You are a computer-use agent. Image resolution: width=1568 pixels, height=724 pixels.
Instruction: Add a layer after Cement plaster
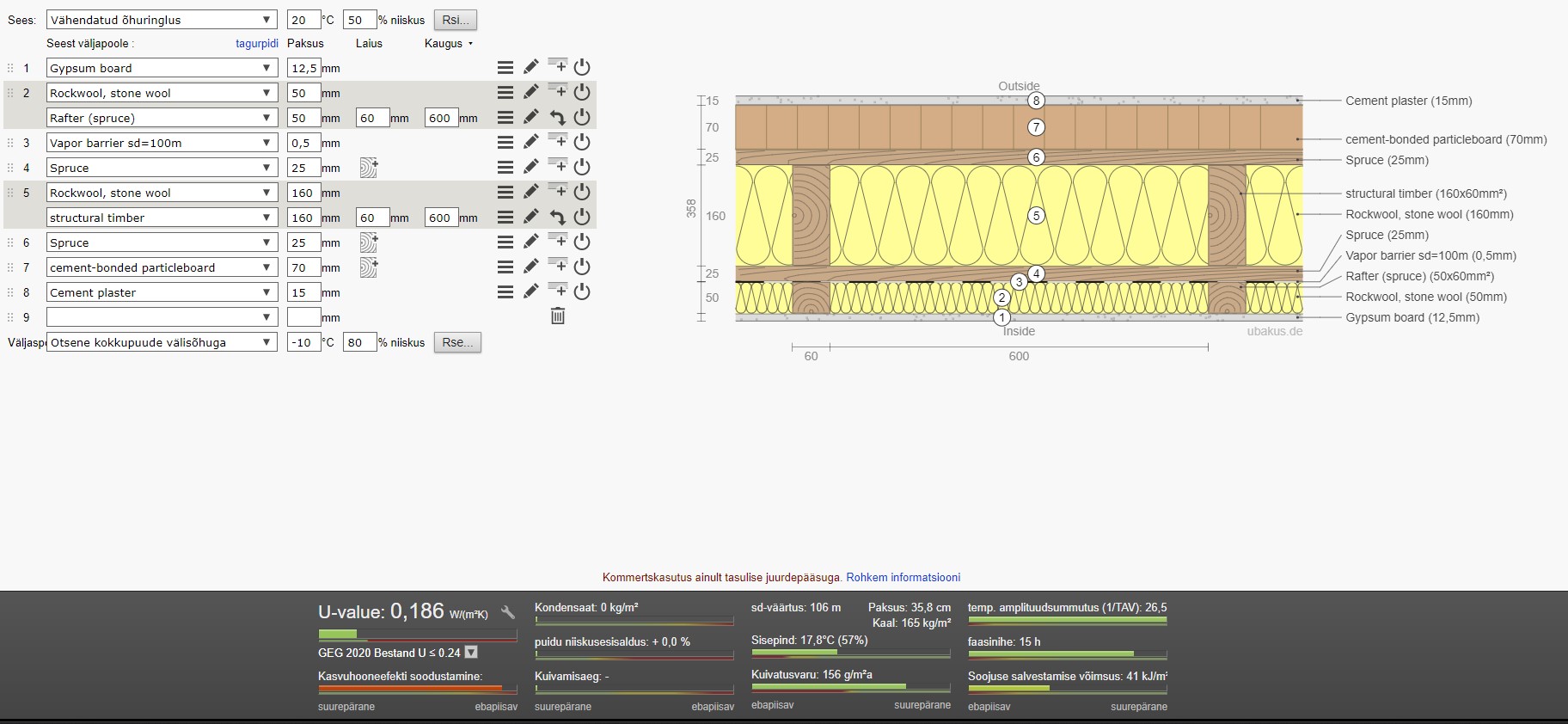(x=557, y=291)
